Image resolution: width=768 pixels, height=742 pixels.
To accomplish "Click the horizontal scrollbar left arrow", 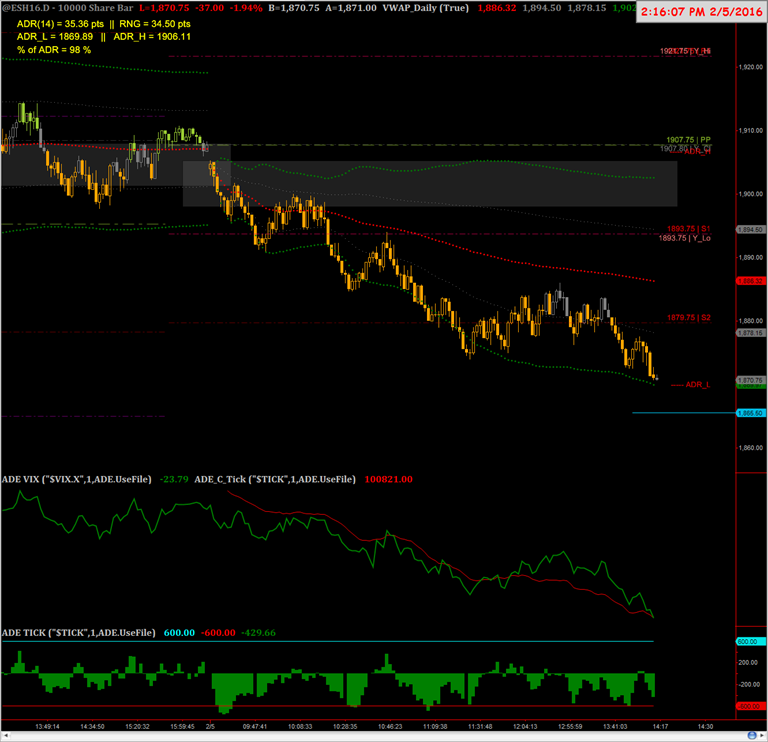I will [x=5, y=736].
